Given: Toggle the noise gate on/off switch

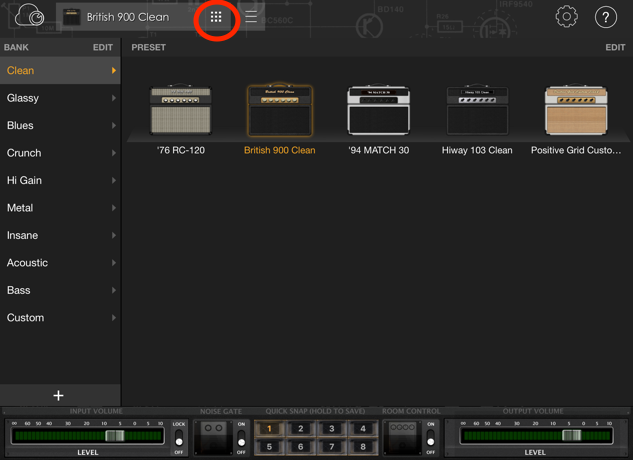Looking at the screenshot, I should point(241,438).
